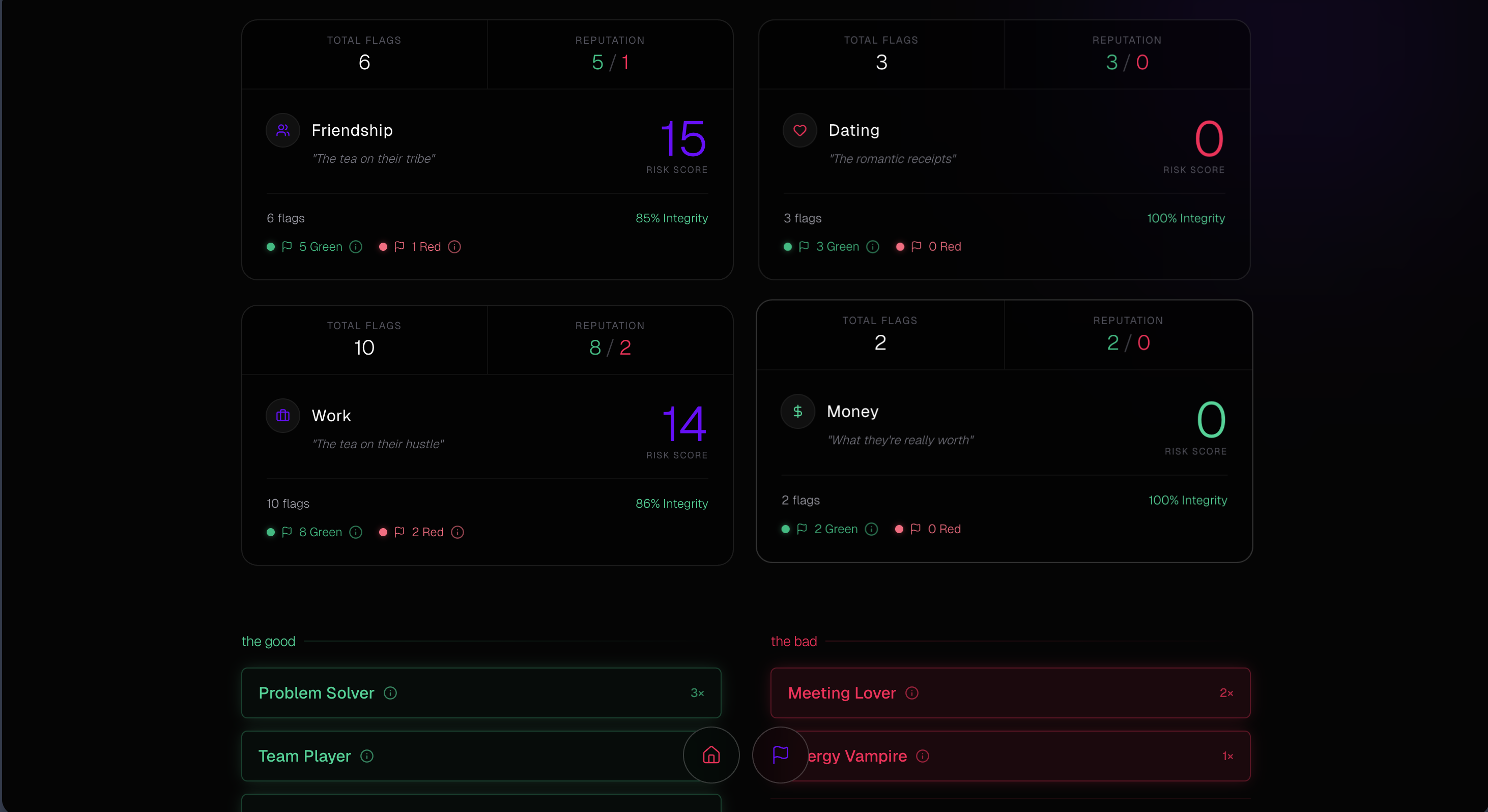Click the 85% Integrity indicator on Friendship
The image size is (1488, 812).
tap(671, 218)
